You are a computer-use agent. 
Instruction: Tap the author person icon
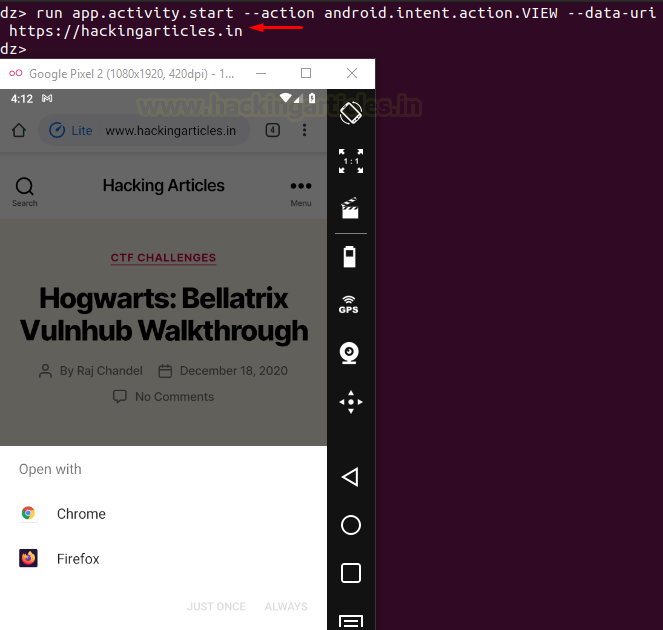[45, 371]
